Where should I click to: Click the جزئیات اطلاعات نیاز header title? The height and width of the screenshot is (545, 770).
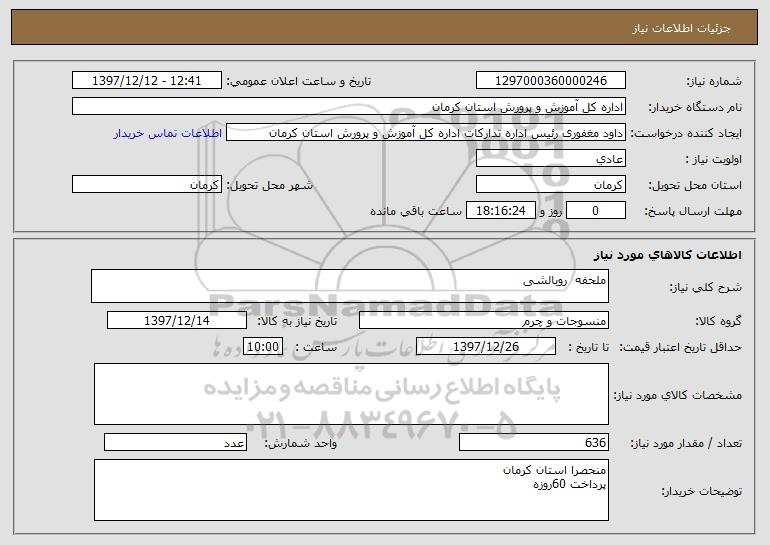pos(681,28)
